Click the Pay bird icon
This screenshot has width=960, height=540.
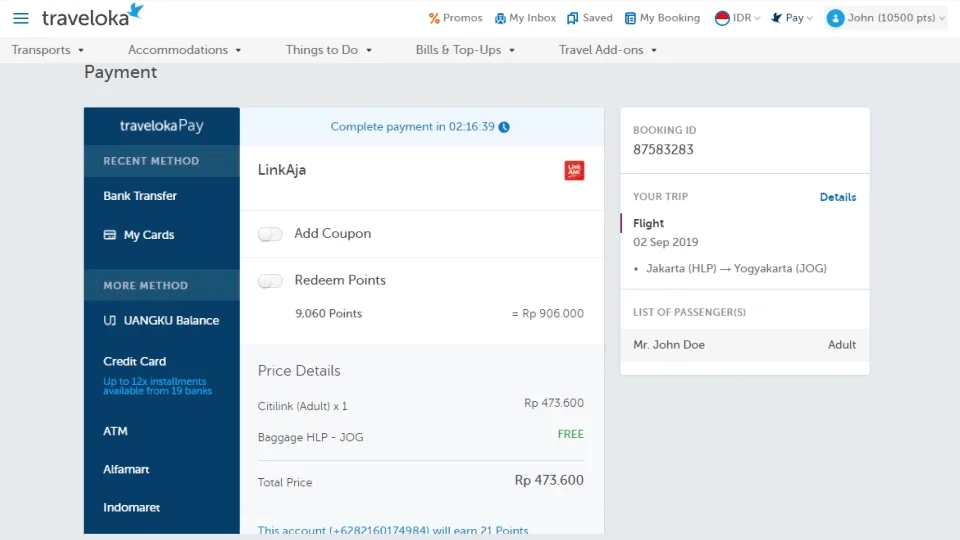click(x=776, y=18)
